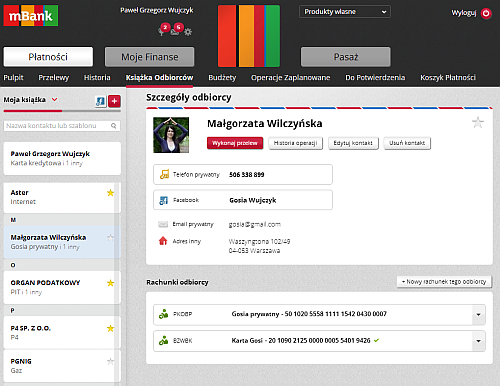Go to Przelewy menu item

click(54, 78)
